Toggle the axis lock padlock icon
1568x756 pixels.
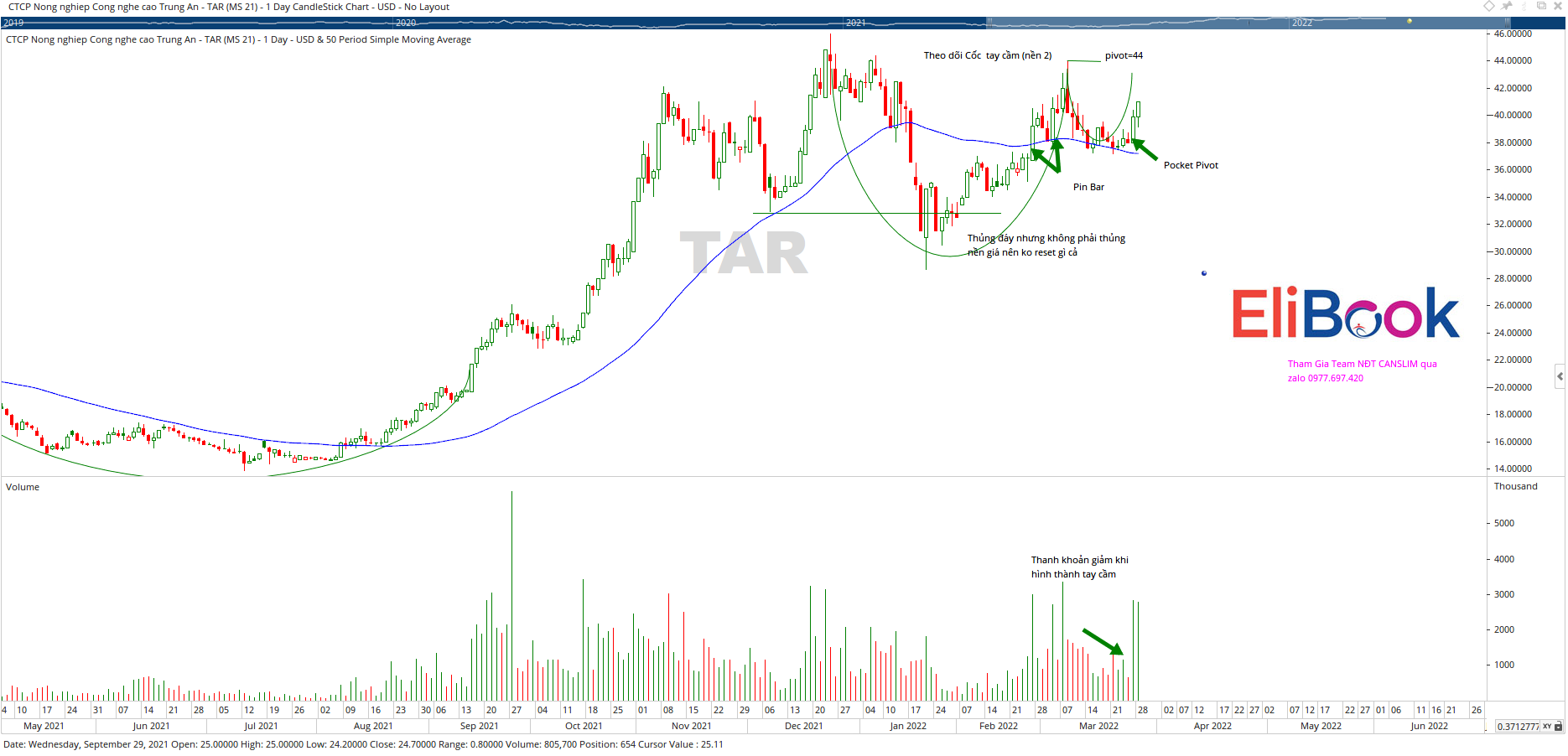(x=1558, y=727)
